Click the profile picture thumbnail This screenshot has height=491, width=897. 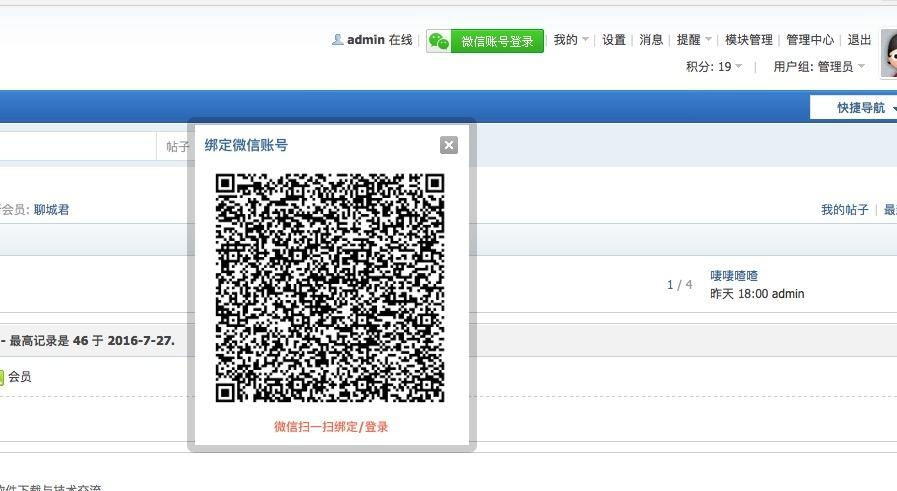889,54
